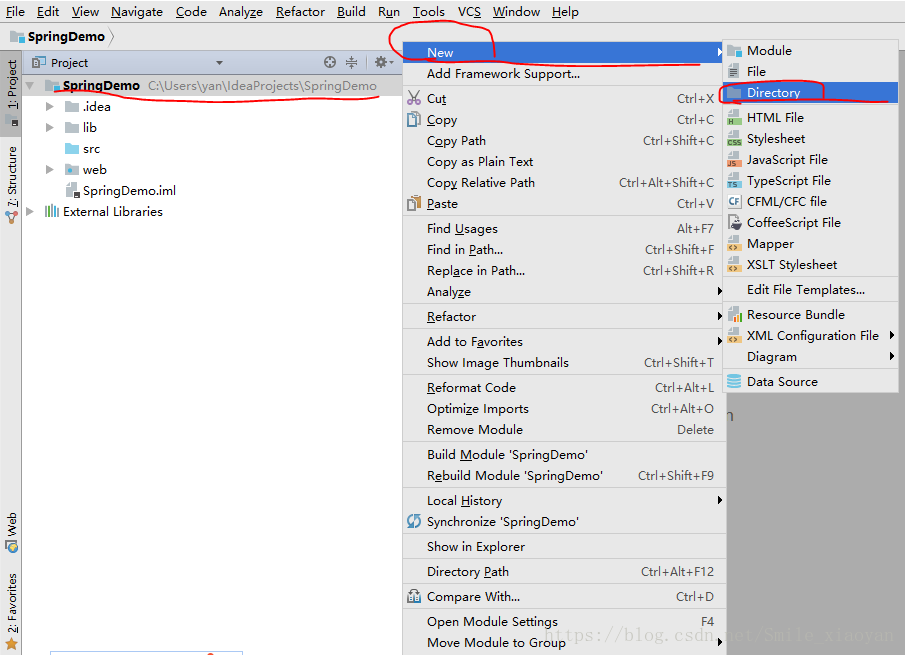The height and width of the screenshot is (655, 905).
Task: Expand the lib folder
Action: pyautogui.click(x=50, y=128)
